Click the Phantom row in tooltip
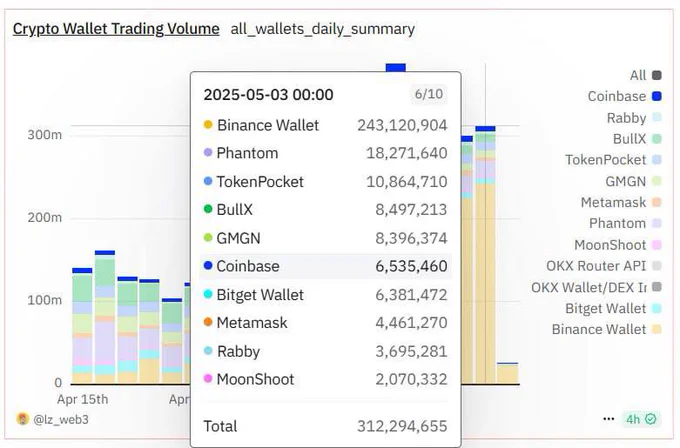 [325, 153]
